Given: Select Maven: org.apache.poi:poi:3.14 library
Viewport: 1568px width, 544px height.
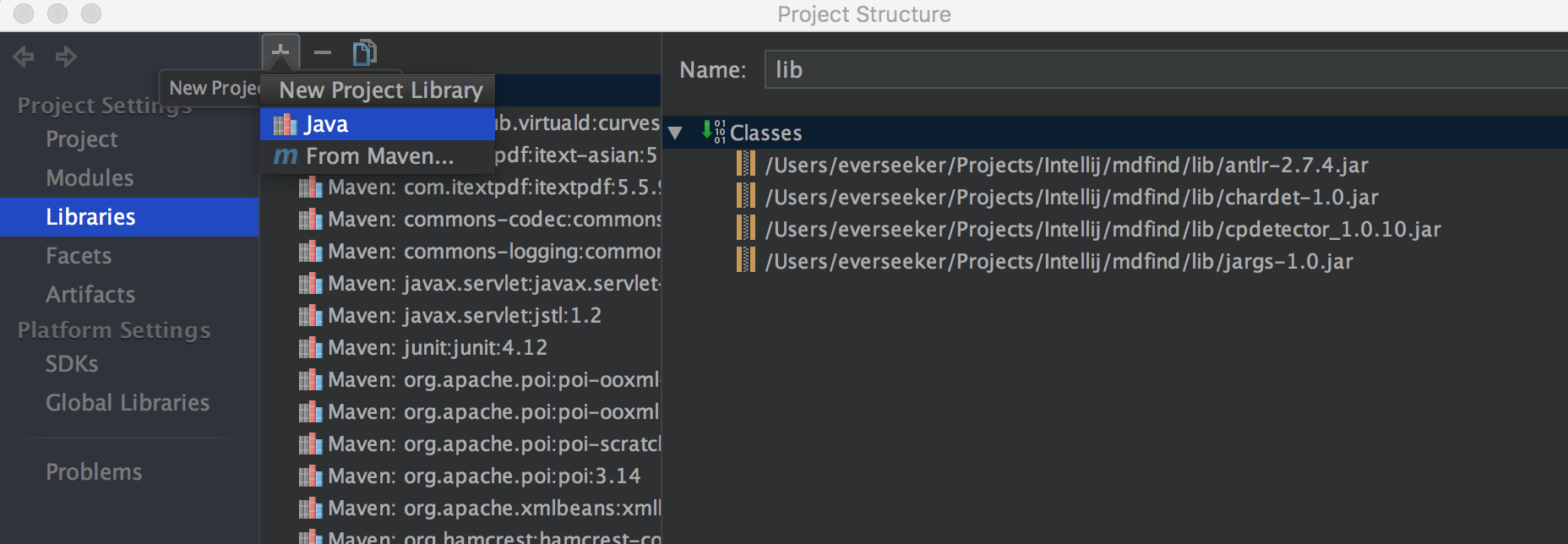Looking at the screenshot, I should 484,476.
